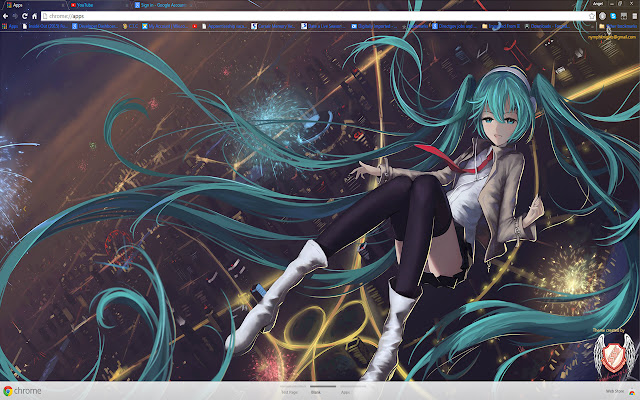Switch to the Sign in - Google Accounts tab
Viewport: 640px width, 400px height.
(162, 5)
